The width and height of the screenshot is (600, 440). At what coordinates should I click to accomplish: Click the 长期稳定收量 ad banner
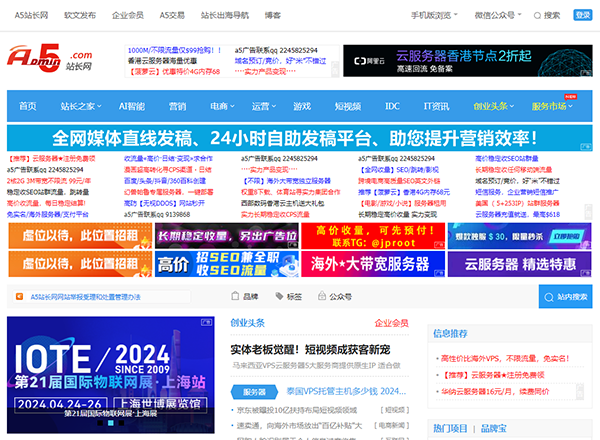click(x=227, y=236)
